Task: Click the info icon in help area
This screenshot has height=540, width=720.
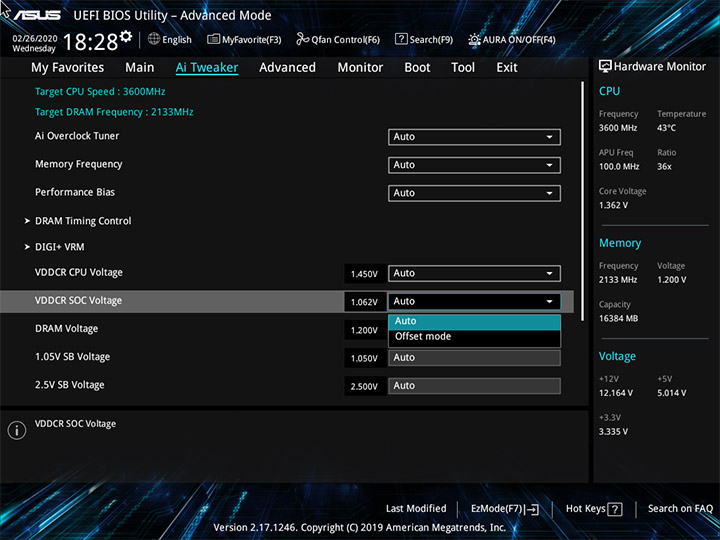Action: [17, 430]
